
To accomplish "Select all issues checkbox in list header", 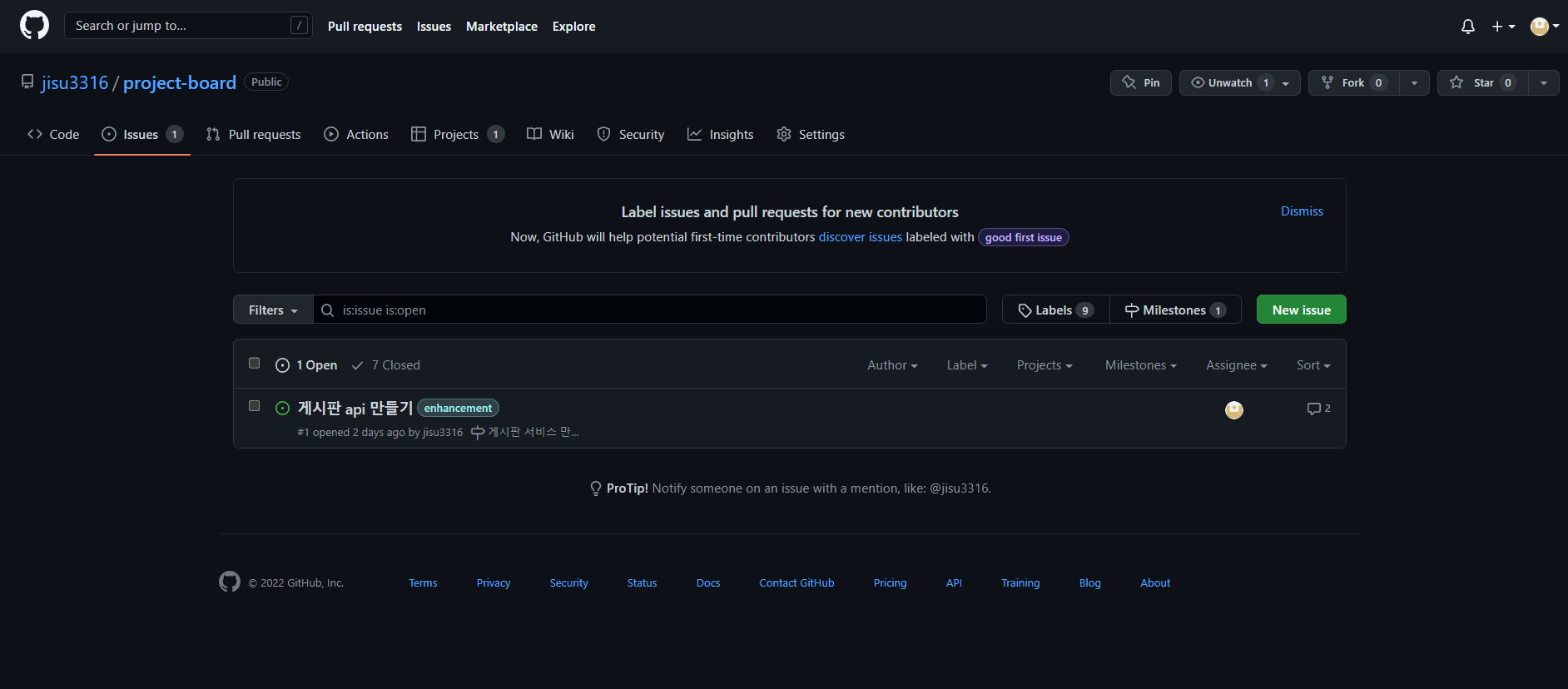I will (255, 363).
